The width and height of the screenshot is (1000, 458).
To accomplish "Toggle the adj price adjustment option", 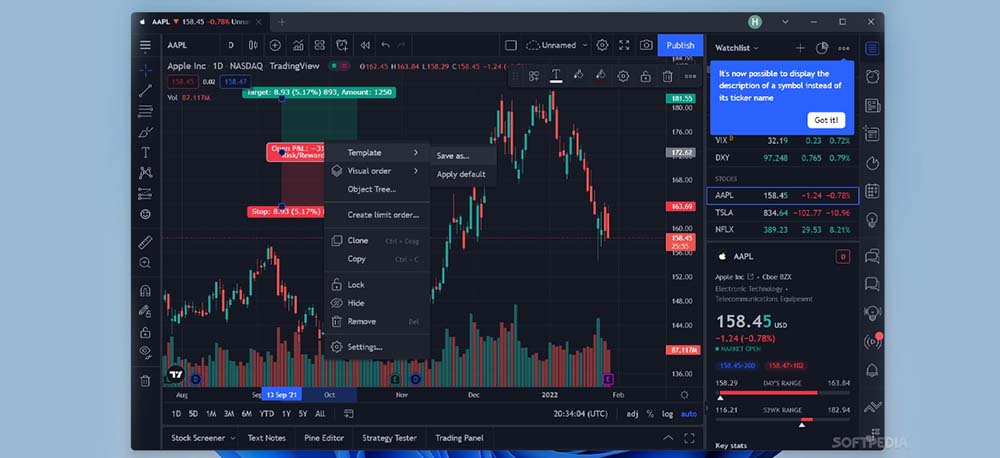I will coord(633,414).
